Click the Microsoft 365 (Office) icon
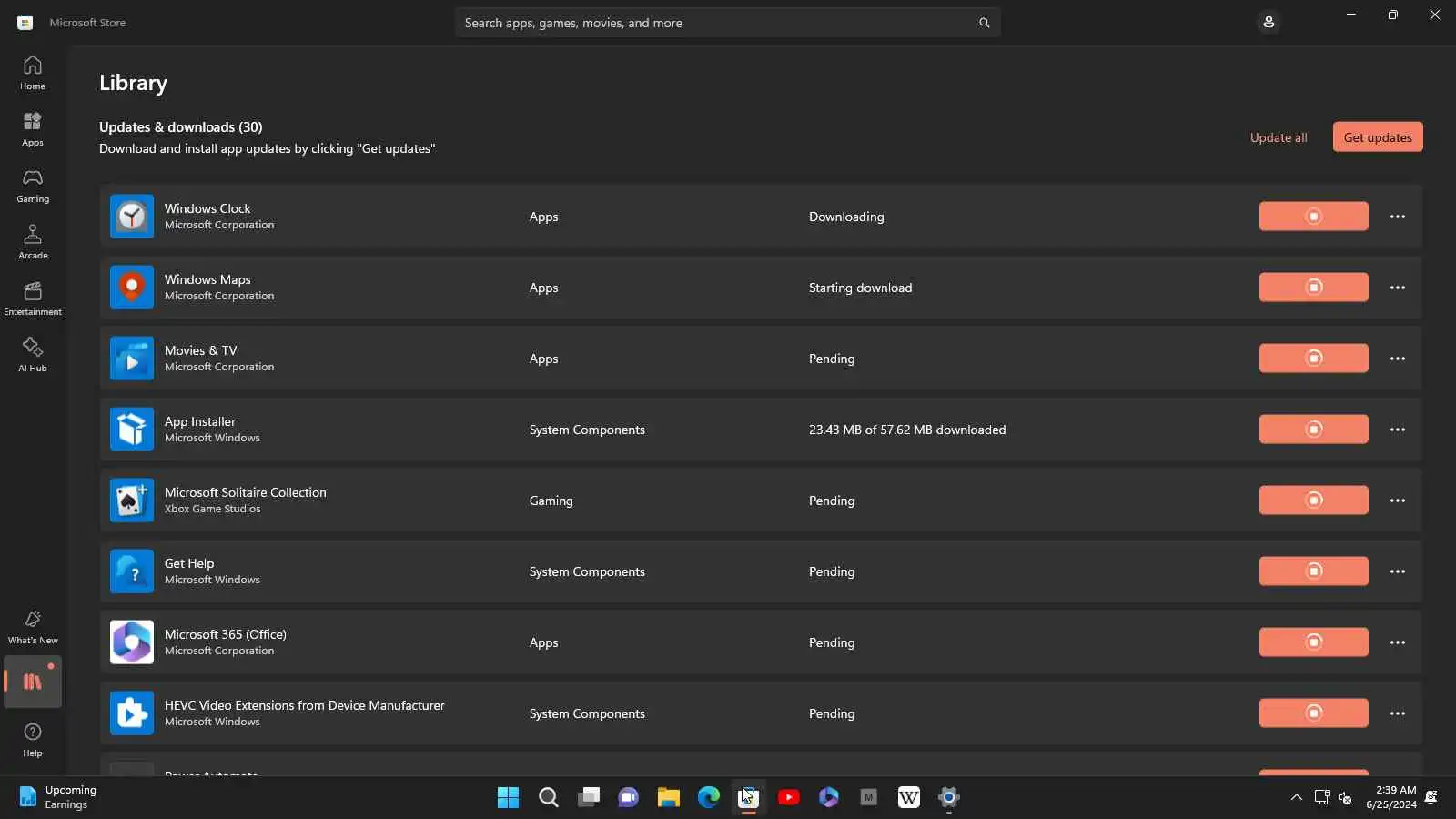 point(132,642)
